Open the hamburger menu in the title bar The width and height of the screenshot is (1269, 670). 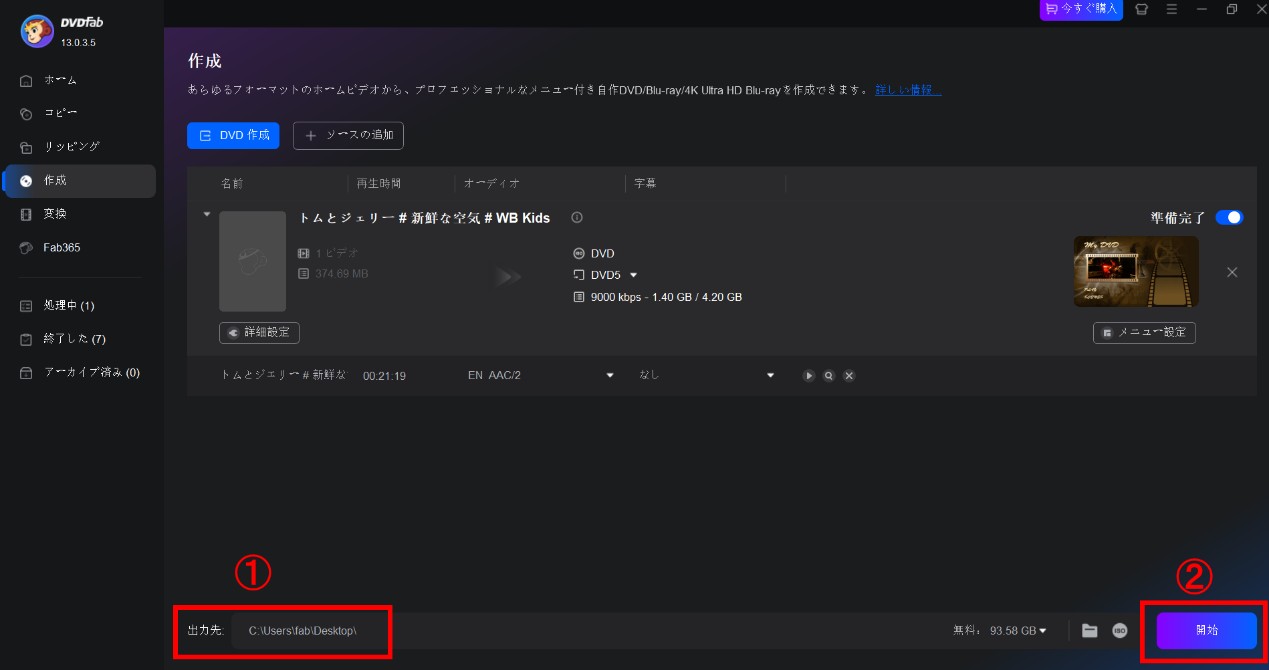coord(1171,9)
